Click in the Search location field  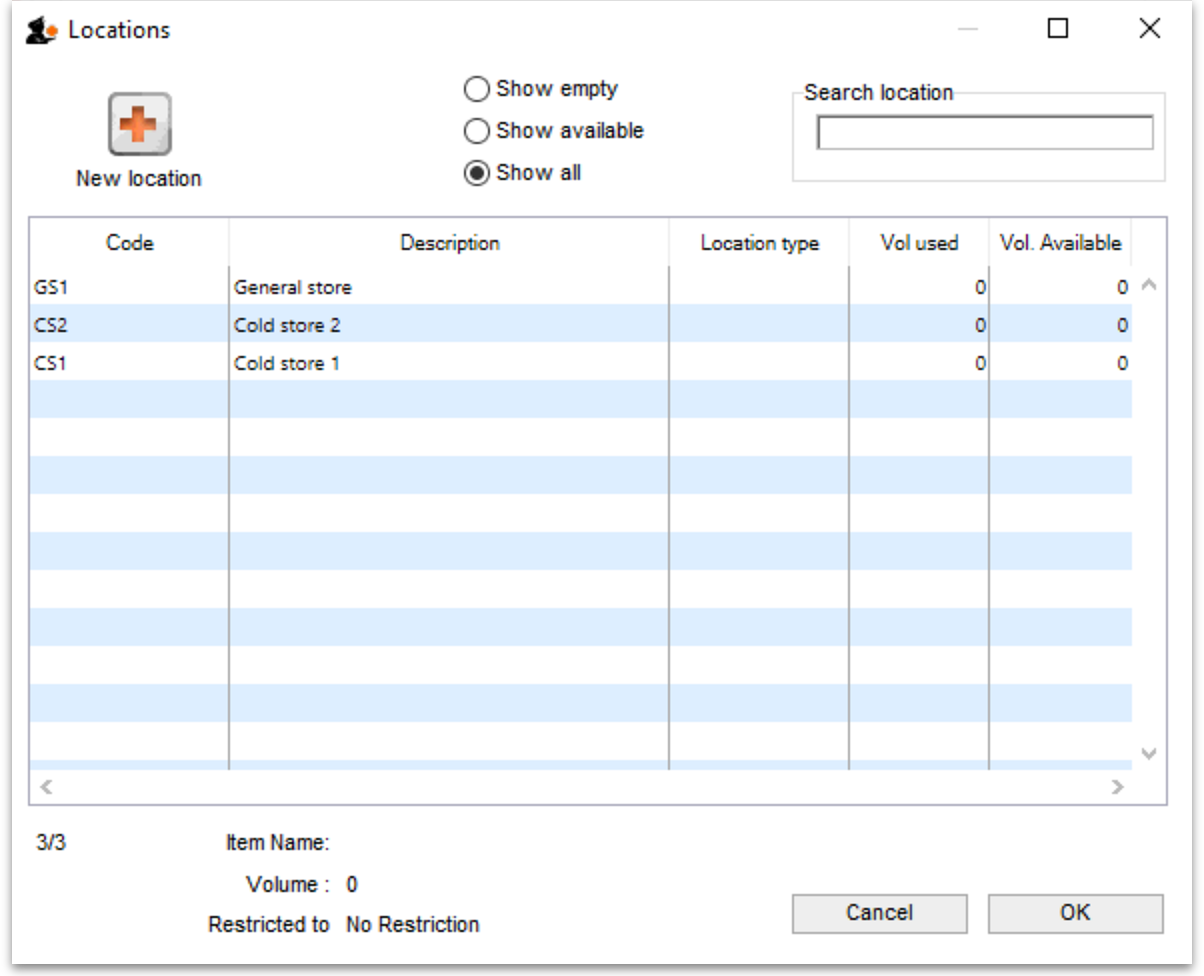[x=984, y=132]
